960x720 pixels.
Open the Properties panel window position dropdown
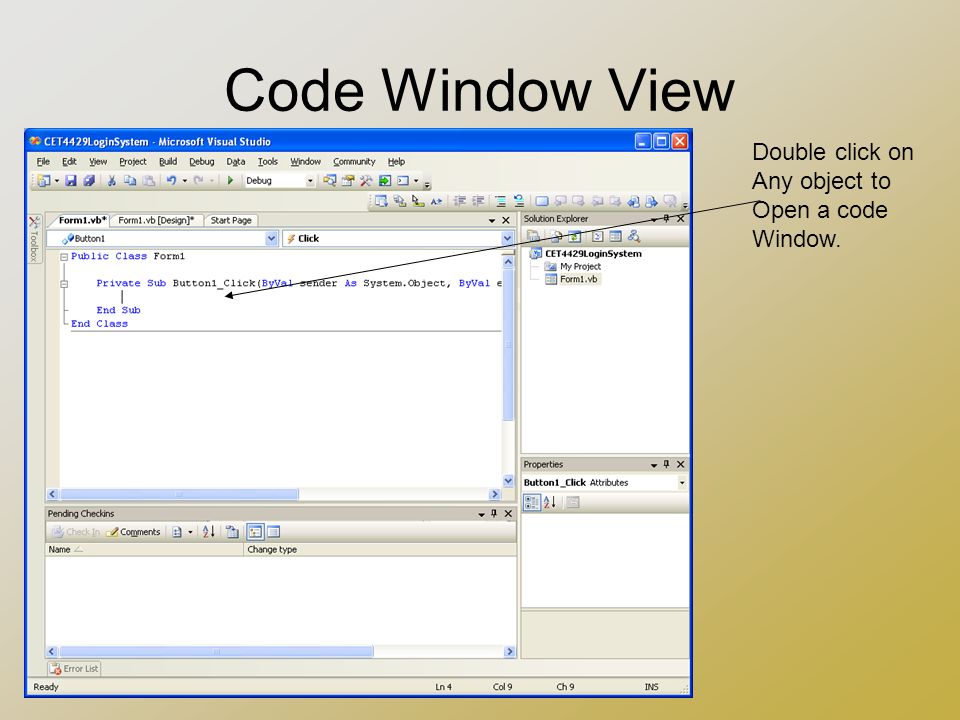[x=654, y=465]
